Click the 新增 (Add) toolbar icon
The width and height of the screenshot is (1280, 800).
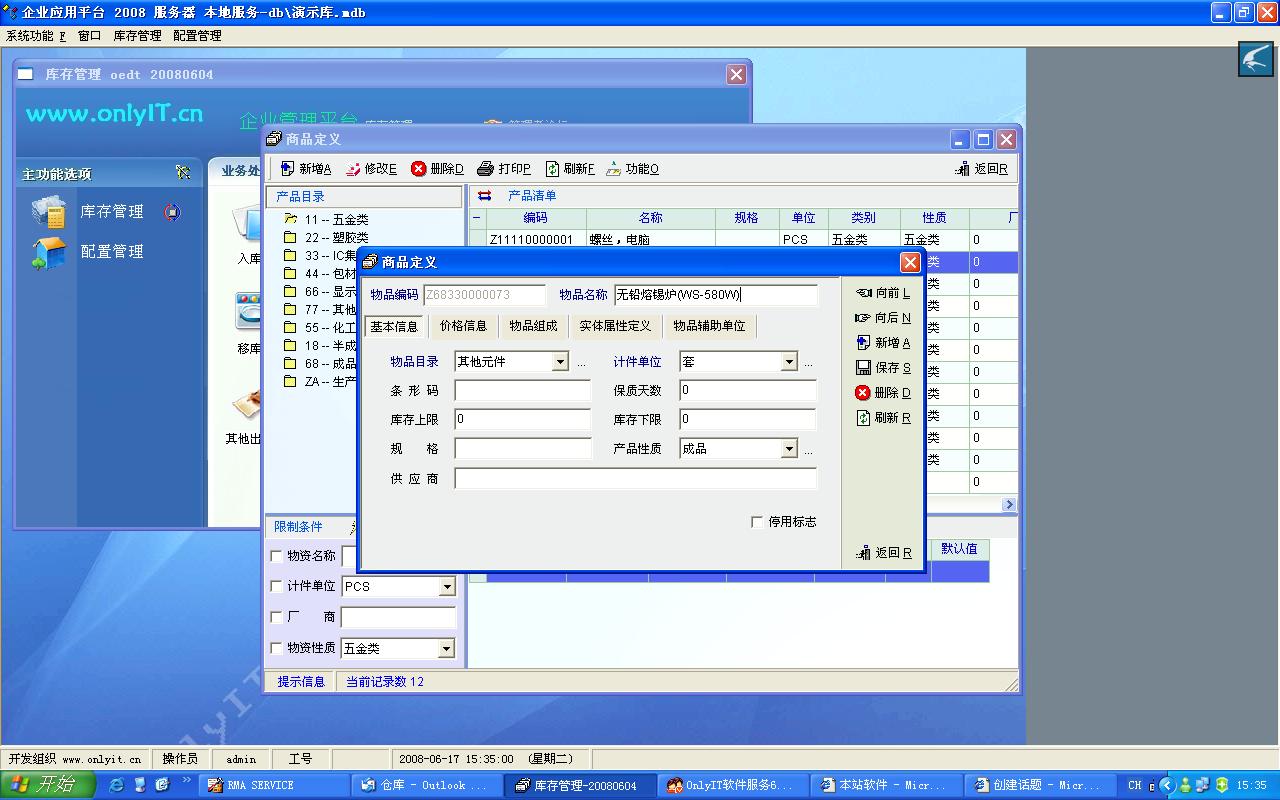point(287,169)
